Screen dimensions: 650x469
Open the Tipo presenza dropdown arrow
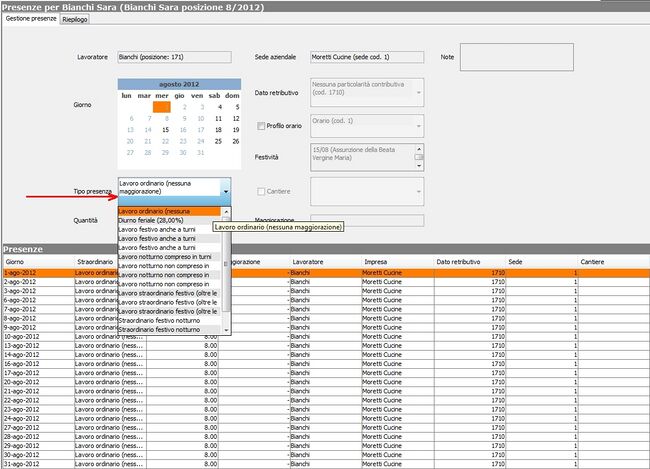[226, 190]
